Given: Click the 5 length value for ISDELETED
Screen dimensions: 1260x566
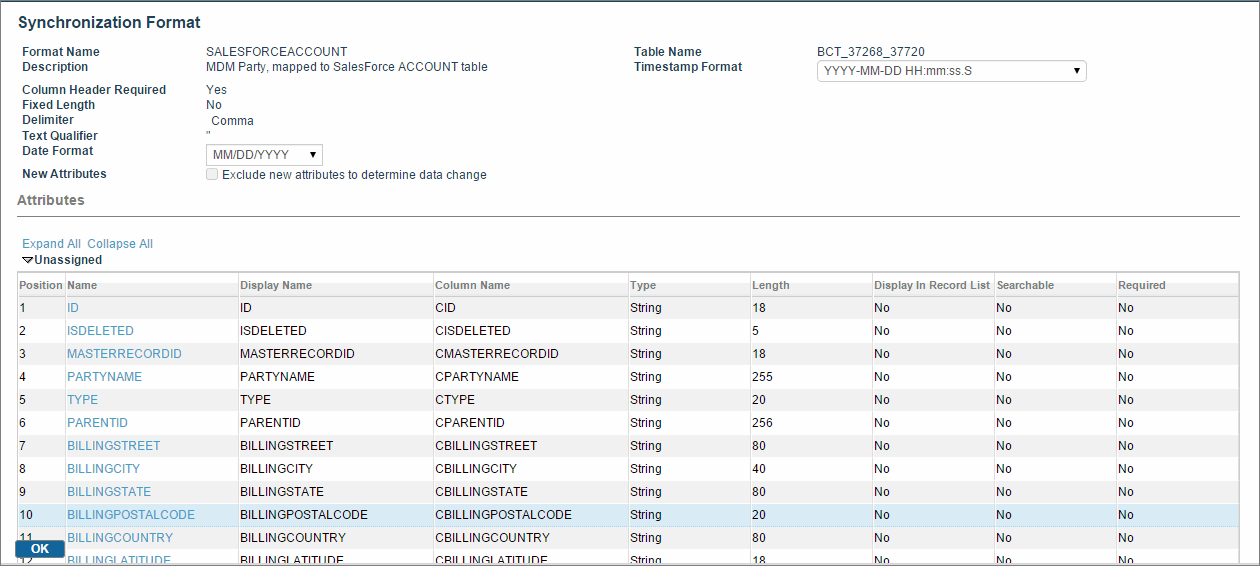Looking at the screenshot, I should (756, 331).
